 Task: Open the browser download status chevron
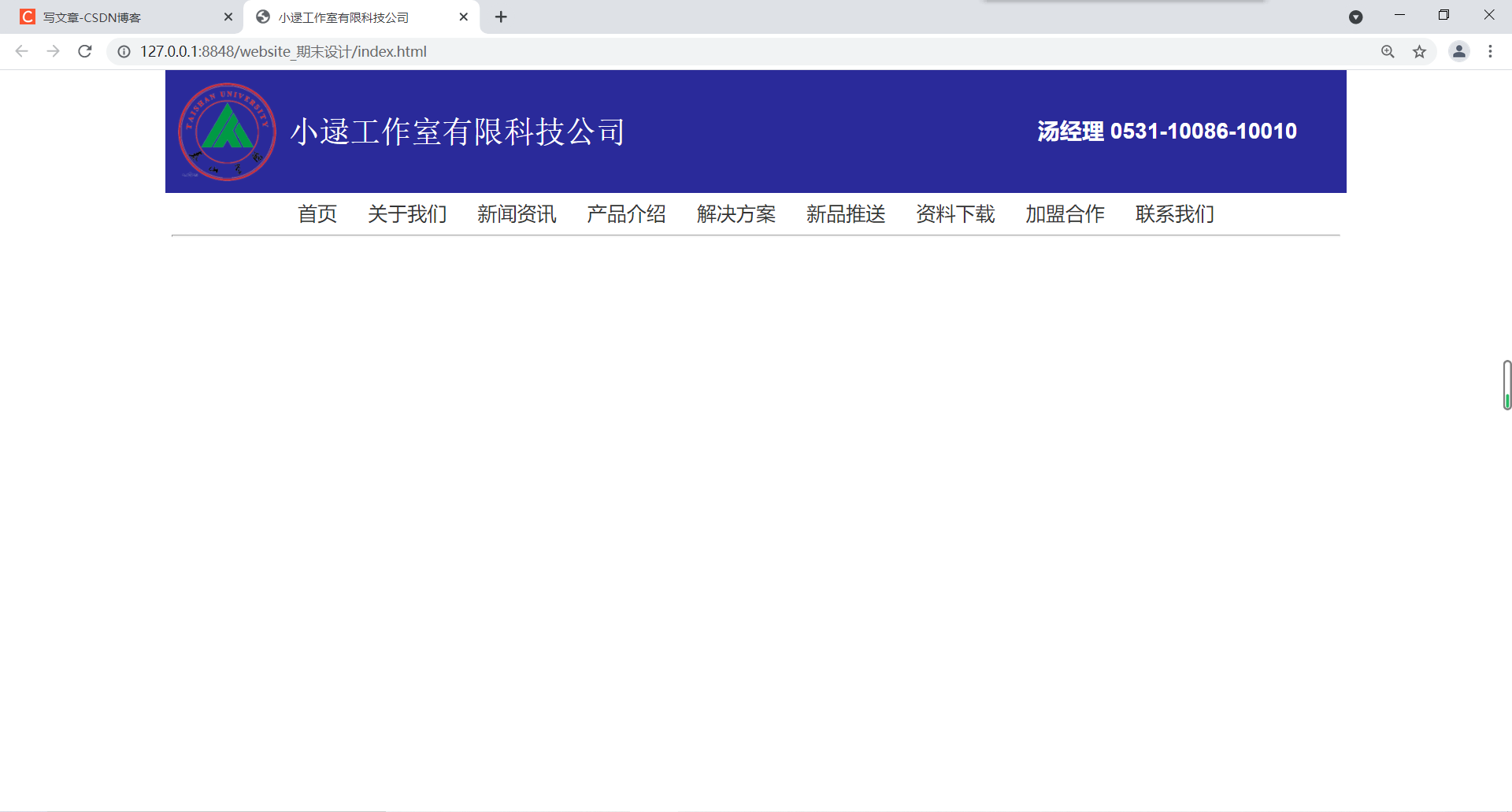(1356, 17)
